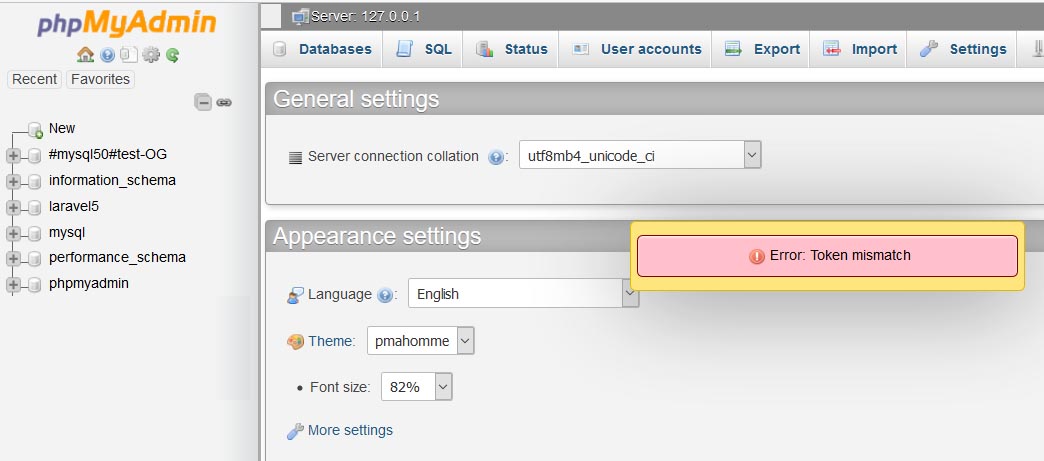Image resolution: width=1044 pixels, height=461 pixels.
Task: Go to the Home icon in sidebar
Action: (85, 55)
